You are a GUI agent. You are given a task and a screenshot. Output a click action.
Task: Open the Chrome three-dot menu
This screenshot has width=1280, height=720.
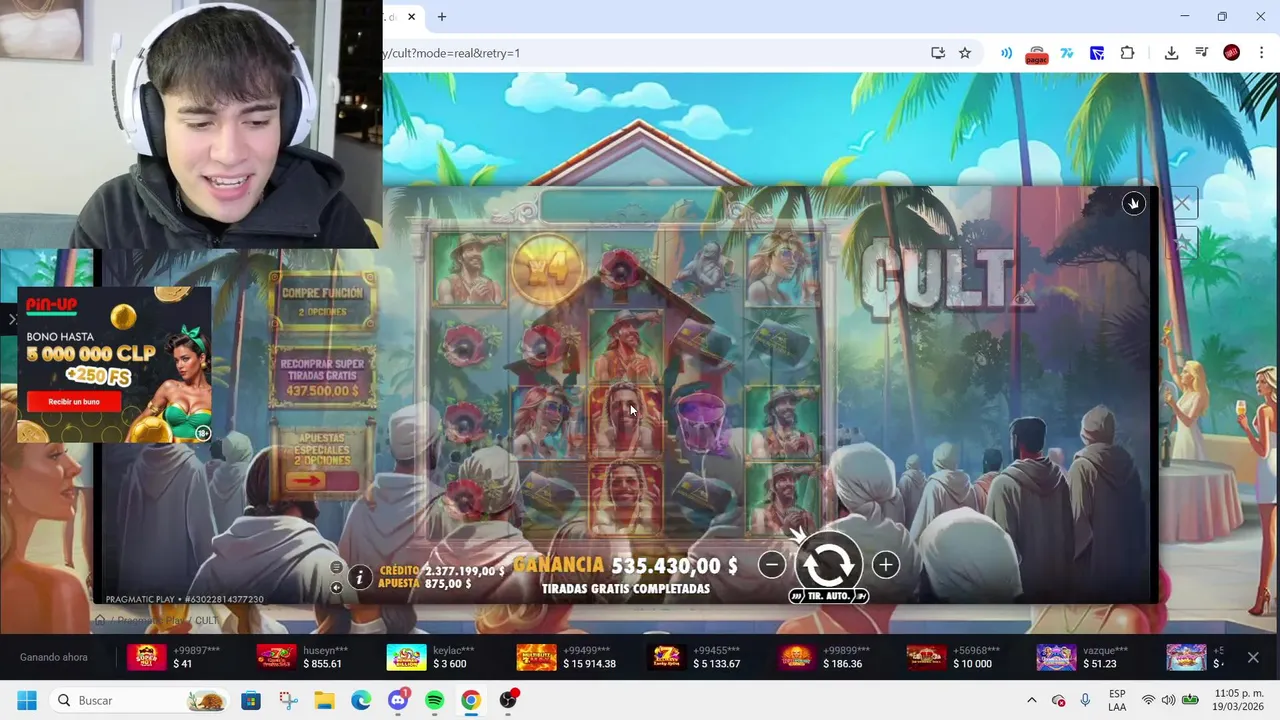point(1261,53)
